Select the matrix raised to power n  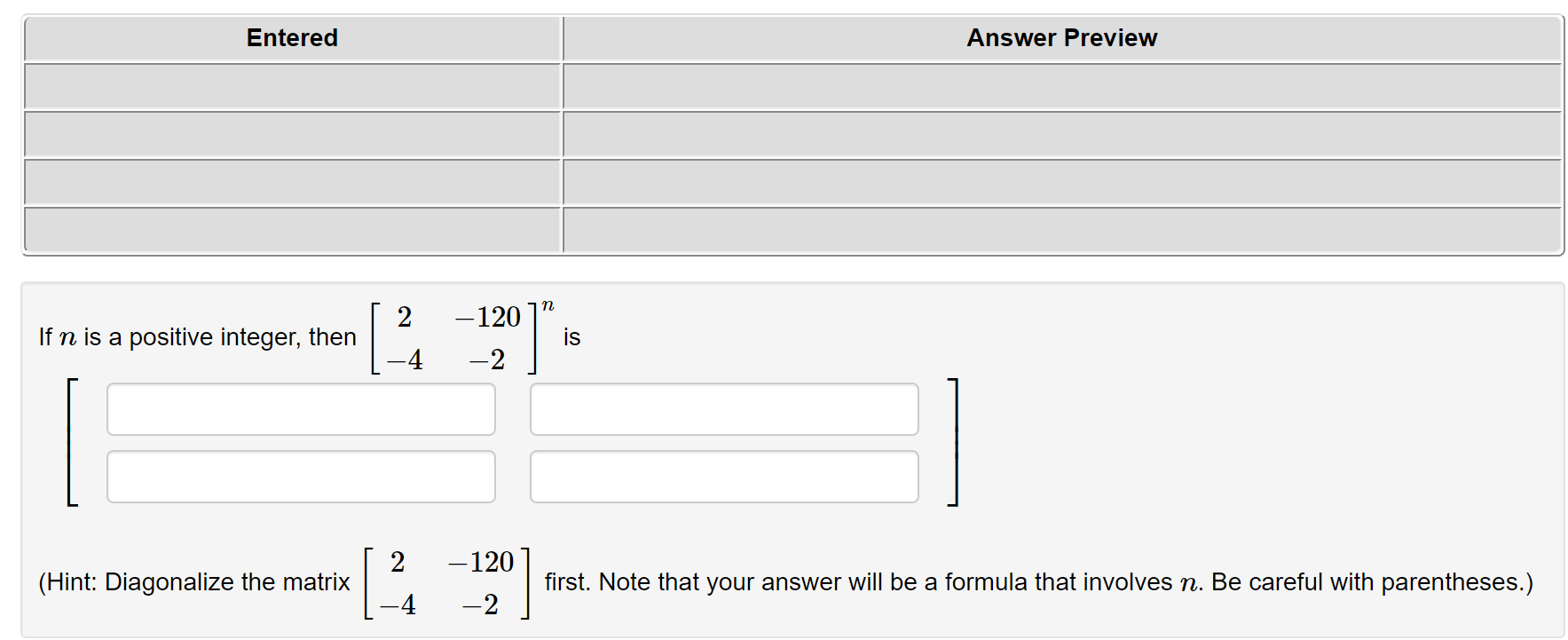454,336
